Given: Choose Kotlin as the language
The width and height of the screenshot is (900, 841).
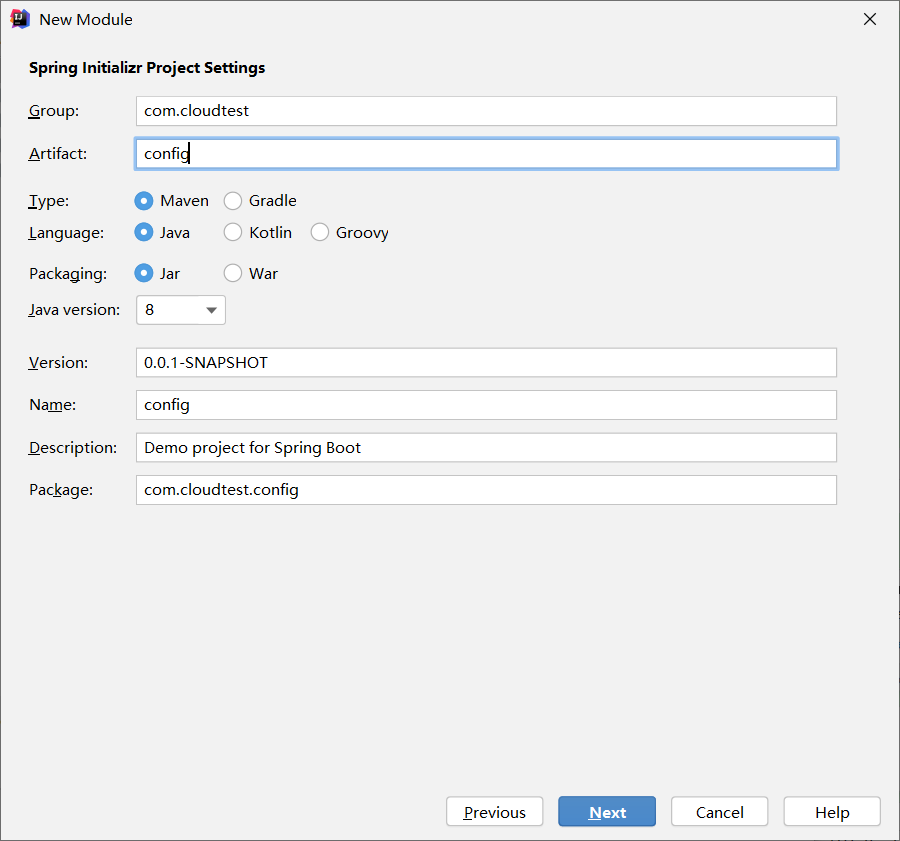Looking at the screenshot, I should coord(232,232).
